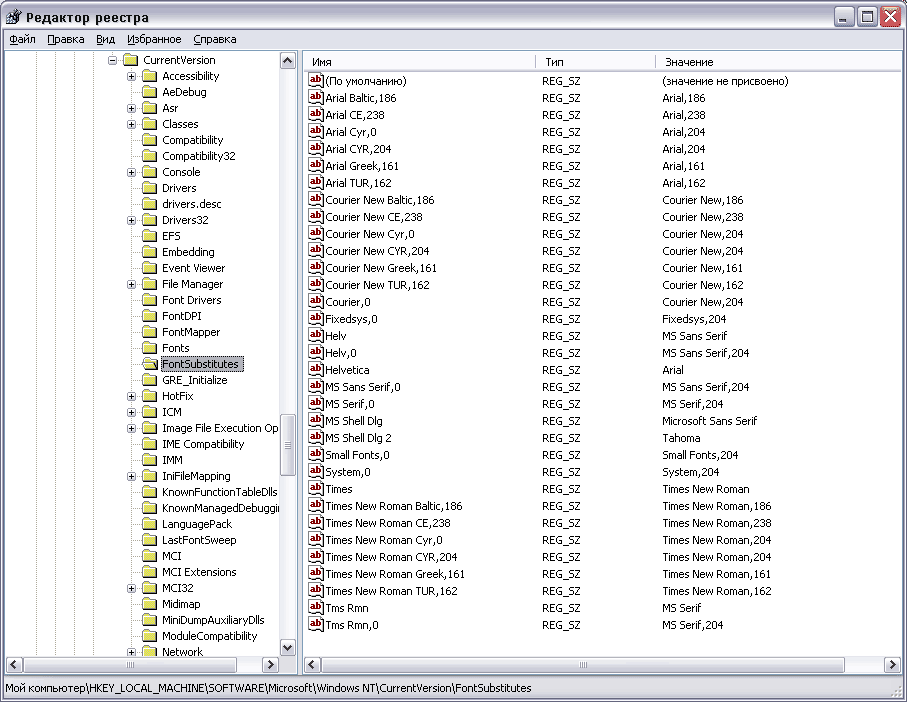Select the Helv,0 entry name

(341, 353)
